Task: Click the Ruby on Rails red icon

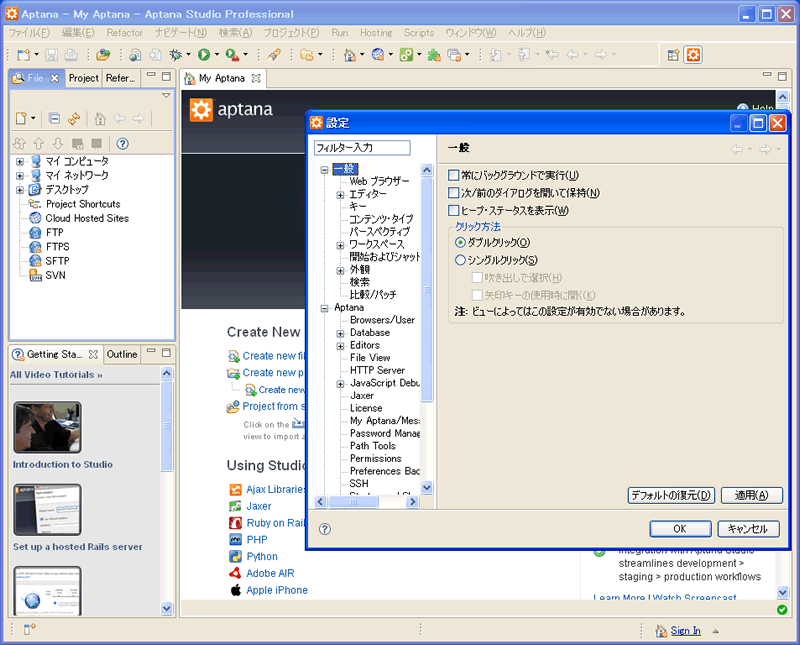Action: tap(235, 523)
